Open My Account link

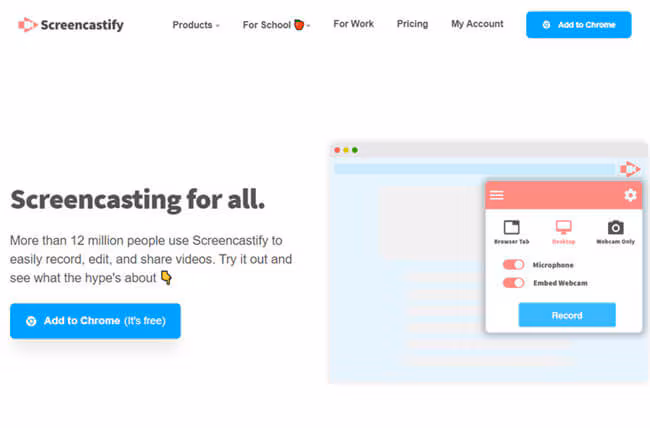click(477, 24)
